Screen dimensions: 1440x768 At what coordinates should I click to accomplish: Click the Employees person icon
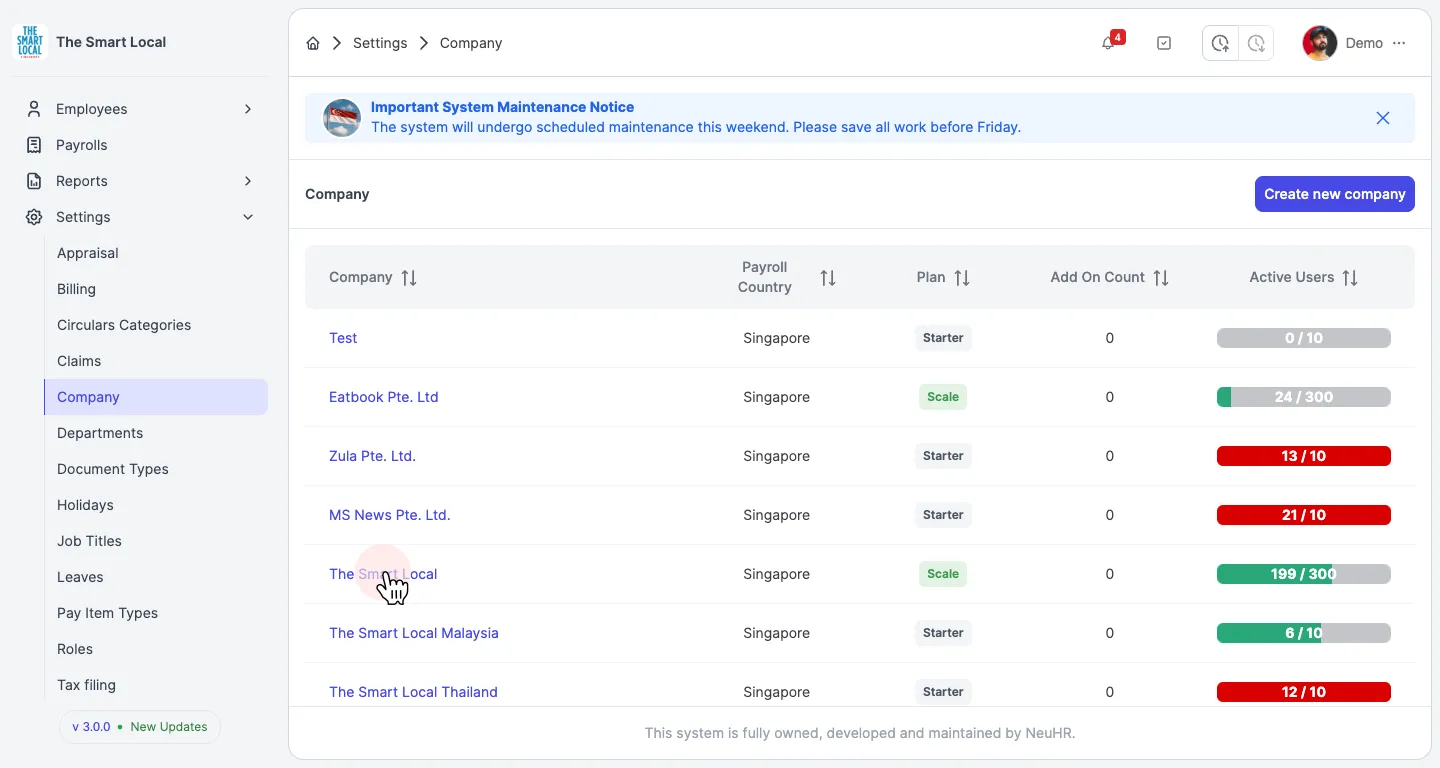tap(34, 109)
